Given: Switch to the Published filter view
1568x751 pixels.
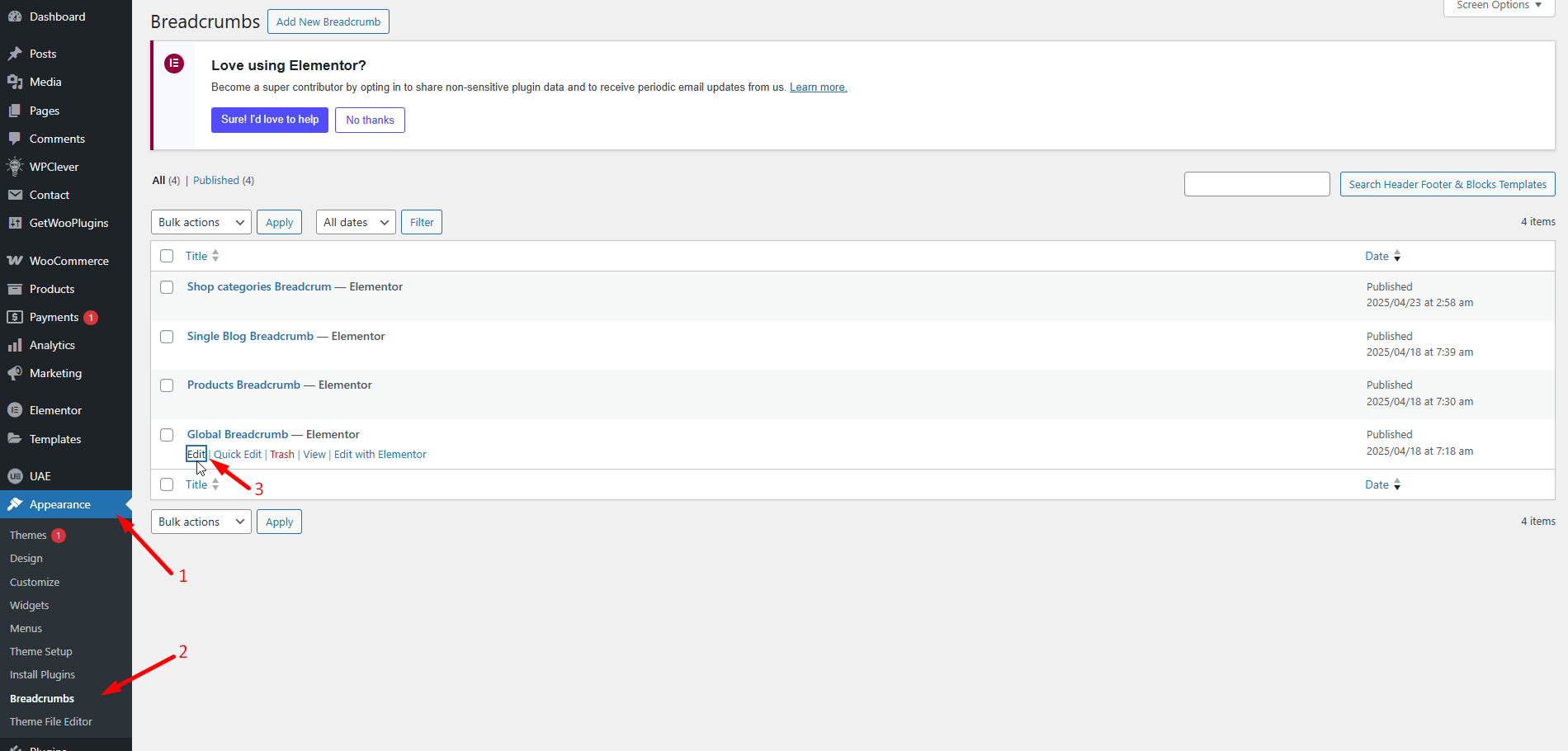Looking at the screenshot, I should 216,180.
